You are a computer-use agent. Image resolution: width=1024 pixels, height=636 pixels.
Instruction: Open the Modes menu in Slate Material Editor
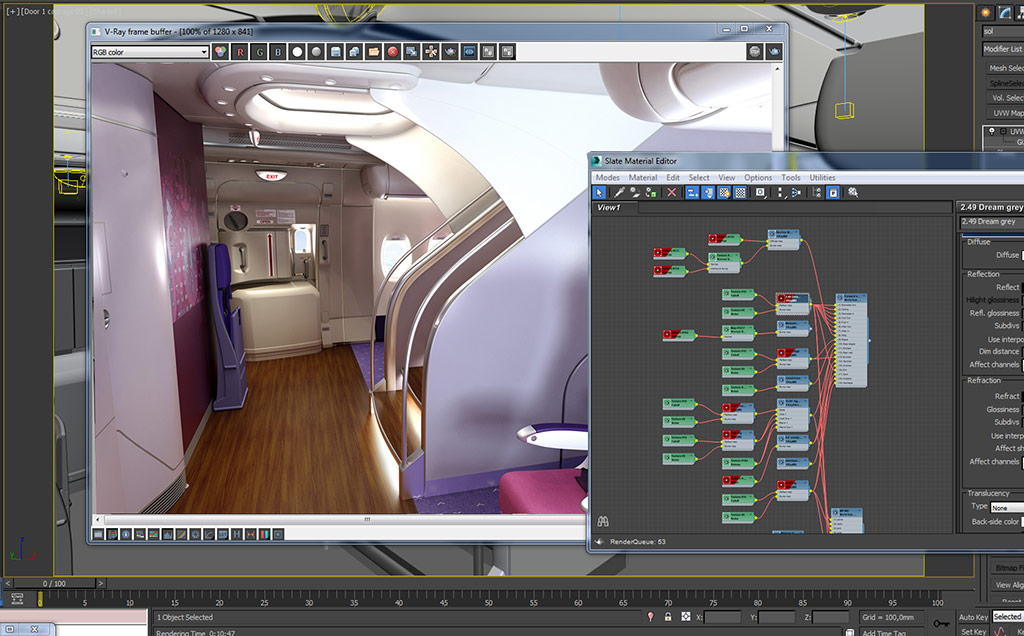coord(607,178)
